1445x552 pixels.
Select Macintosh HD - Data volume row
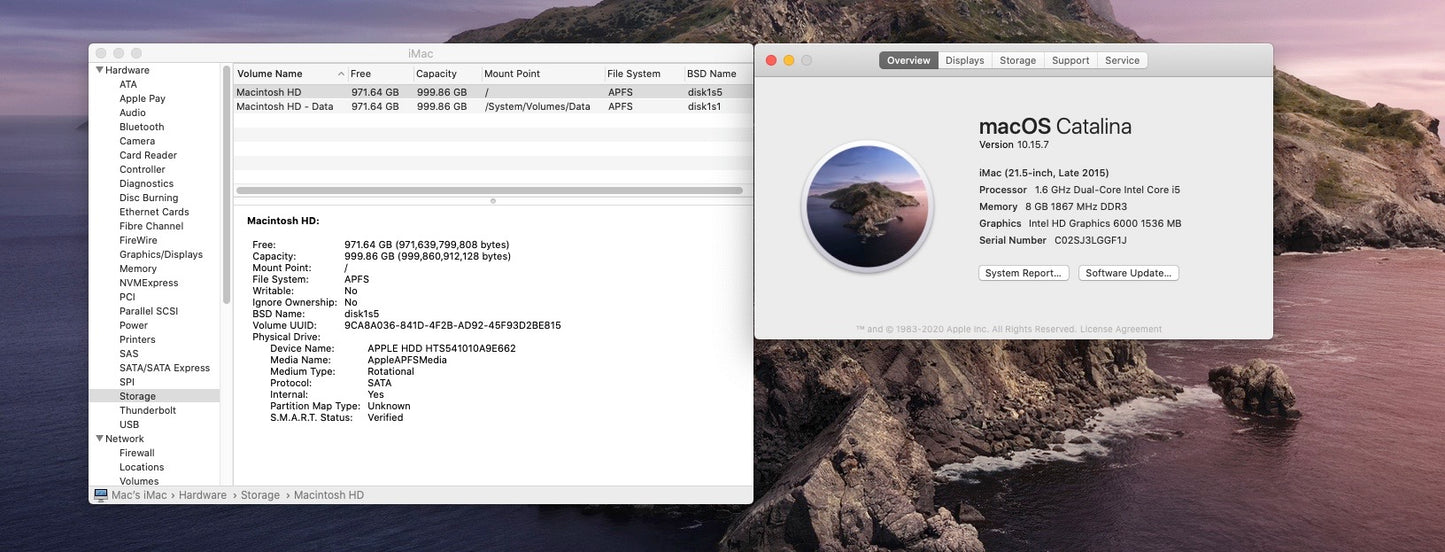click(x=285, y=106)
